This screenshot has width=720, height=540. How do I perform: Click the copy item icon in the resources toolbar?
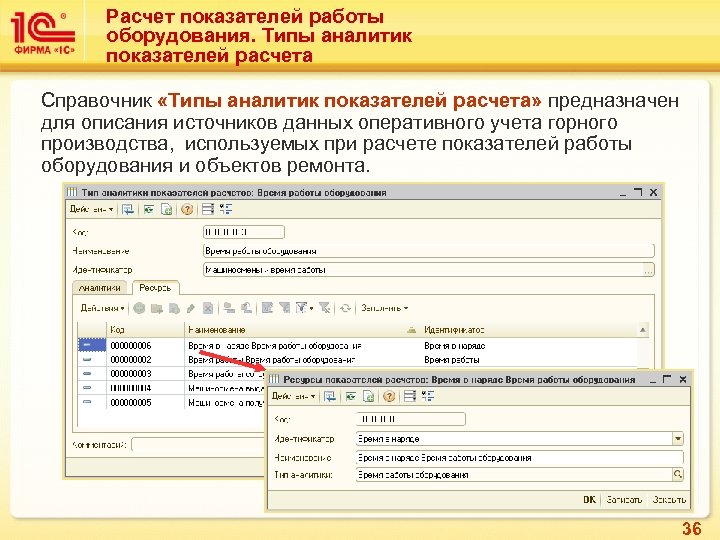click(174, 308)
